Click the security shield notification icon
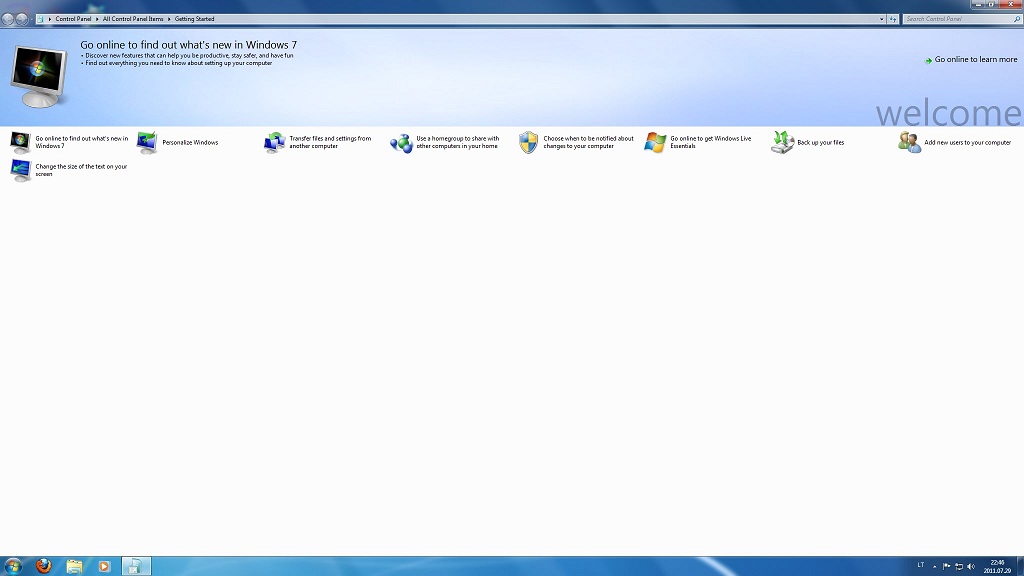Screen dimensions: 1024x576 [x=528, y=143]
